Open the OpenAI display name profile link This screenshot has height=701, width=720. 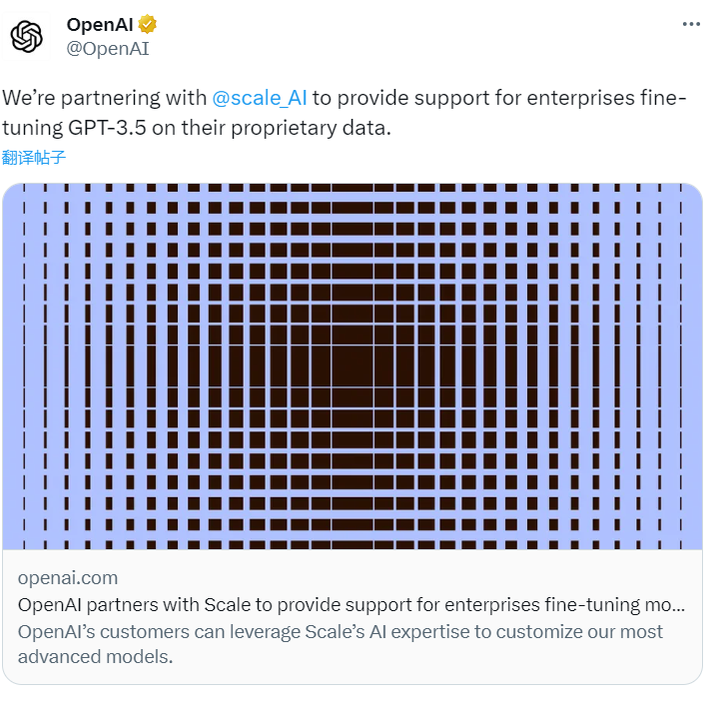pyautogui.click(x=100, y=25)
